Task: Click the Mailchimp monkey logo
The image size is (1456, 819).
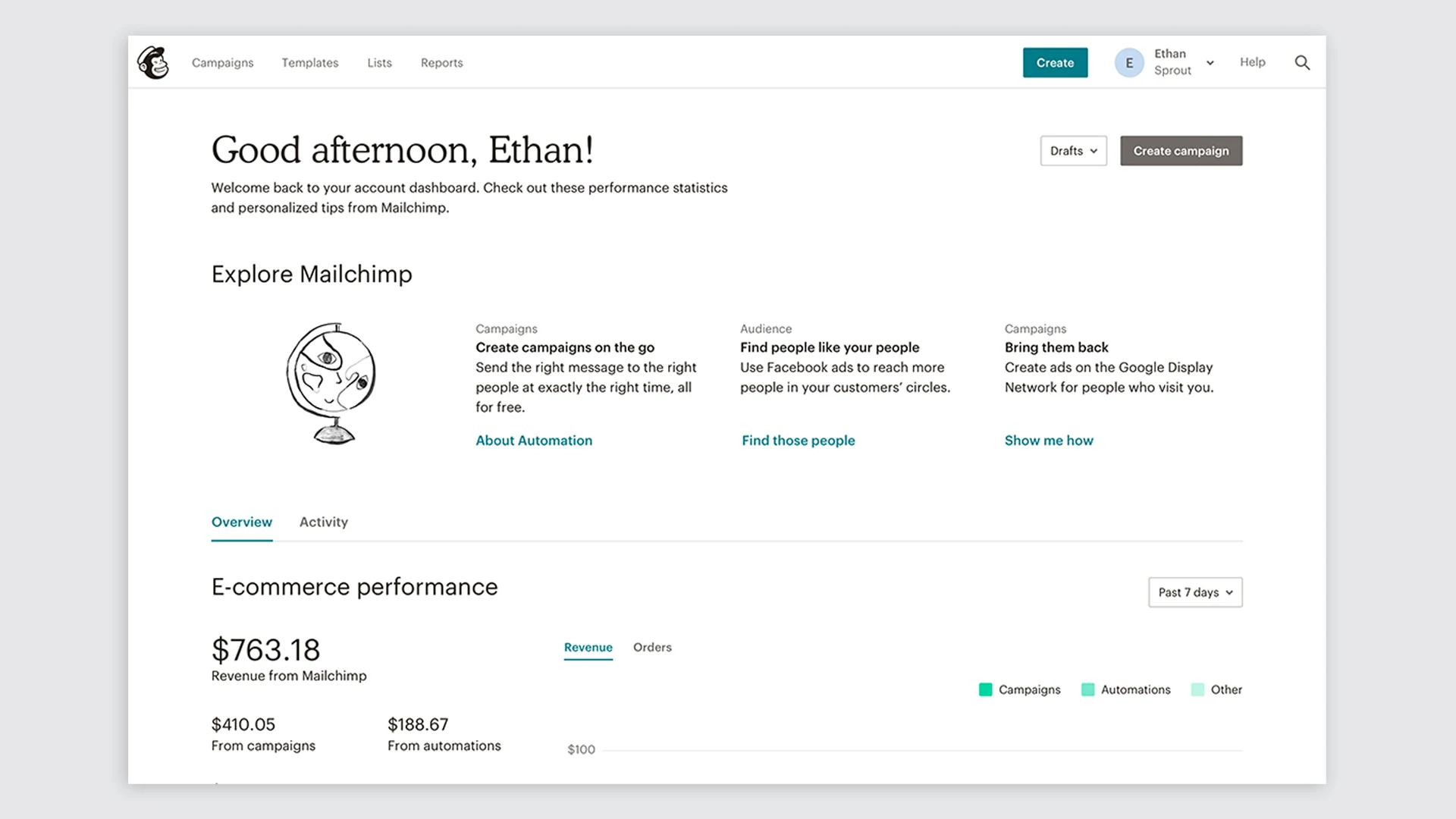Action: [x=154, y=62]
